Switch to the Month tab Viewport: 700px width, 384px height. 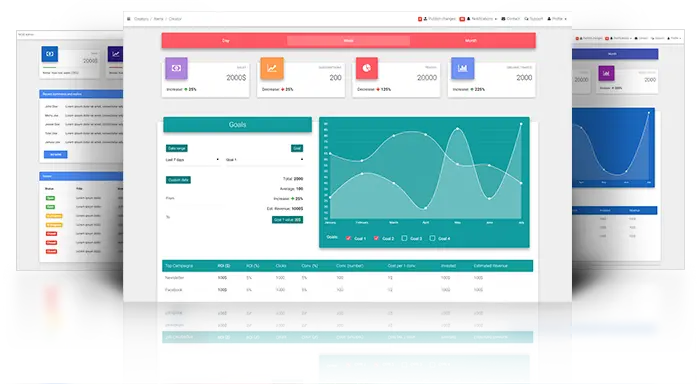click(471, 41)
